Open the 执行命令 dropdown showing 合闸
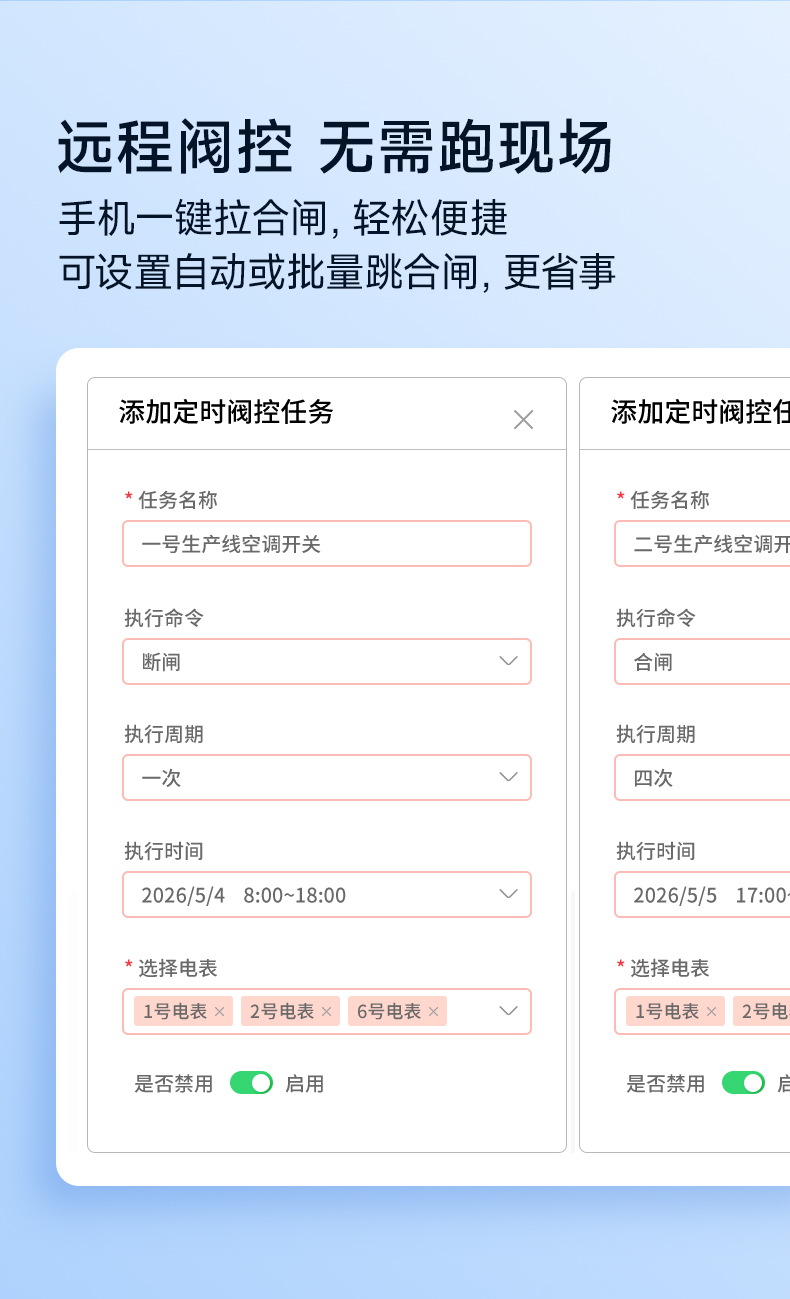Viewport: 790px width, 1299px height. [x=702, y=662]
